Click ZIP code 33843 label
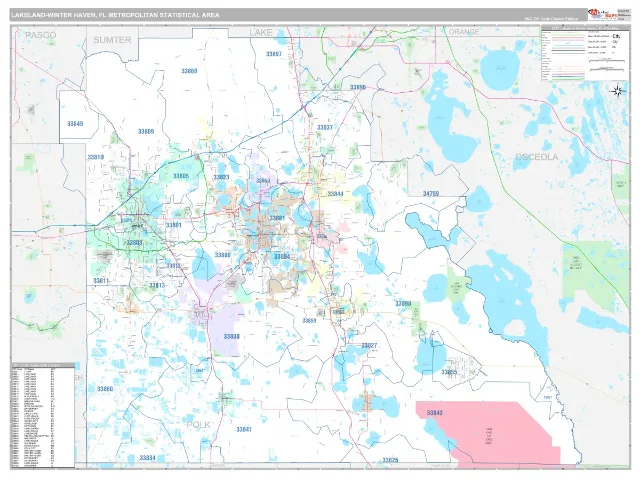Image resolution: width=640 pixels, height=480 pixels. tap(435, 413)
